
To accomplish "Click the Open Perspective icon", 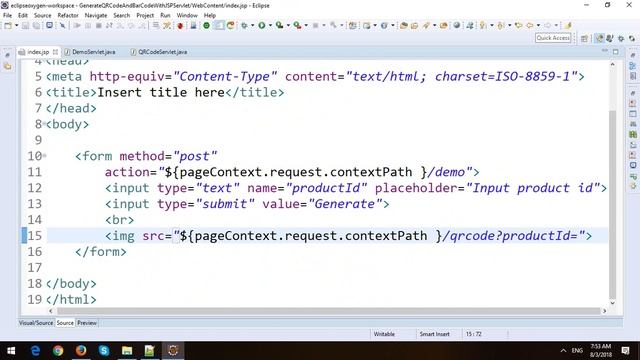I will click(x=584, y=38).
